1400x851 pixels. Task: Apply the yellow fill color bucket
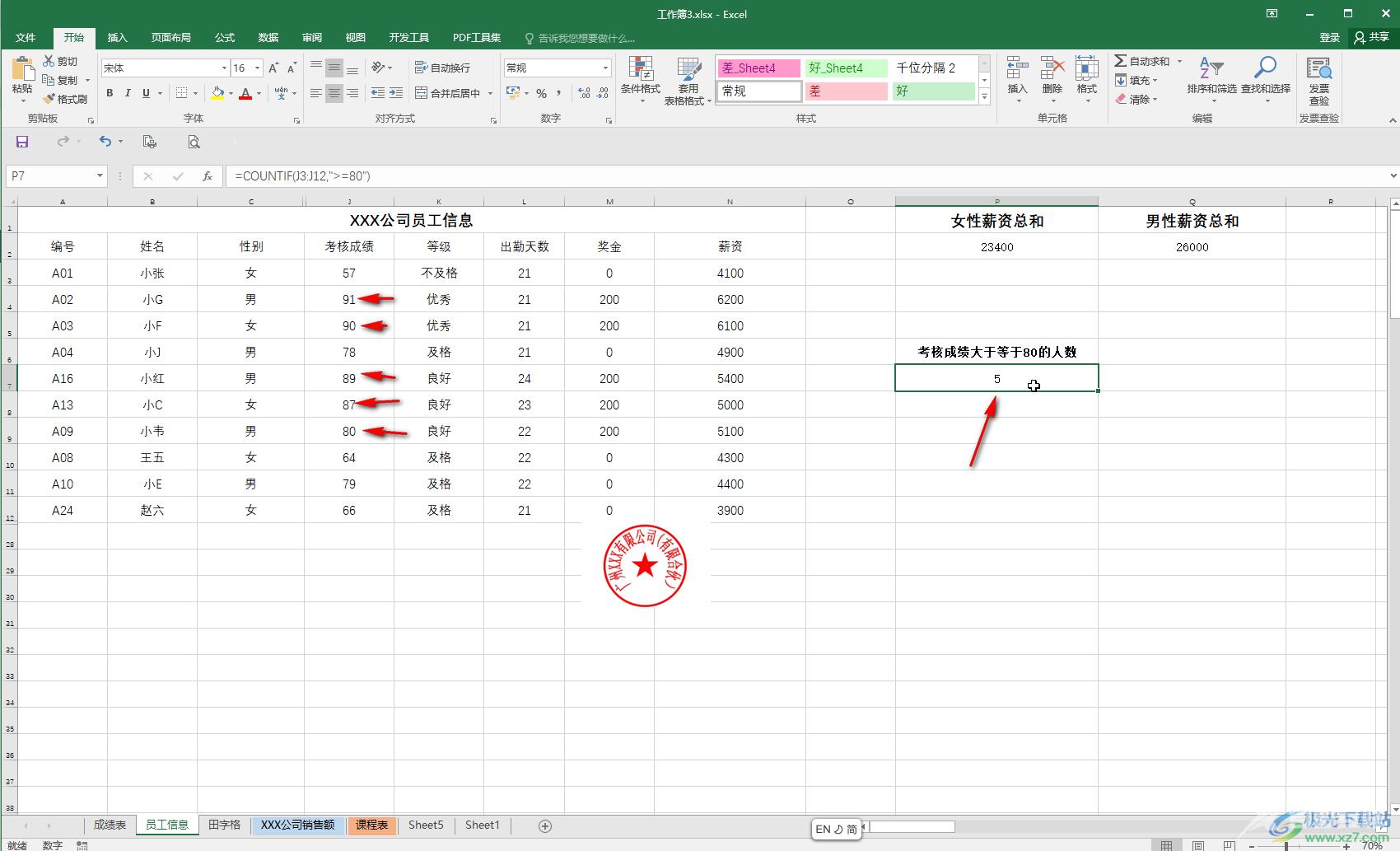click(x=217, y=93)
